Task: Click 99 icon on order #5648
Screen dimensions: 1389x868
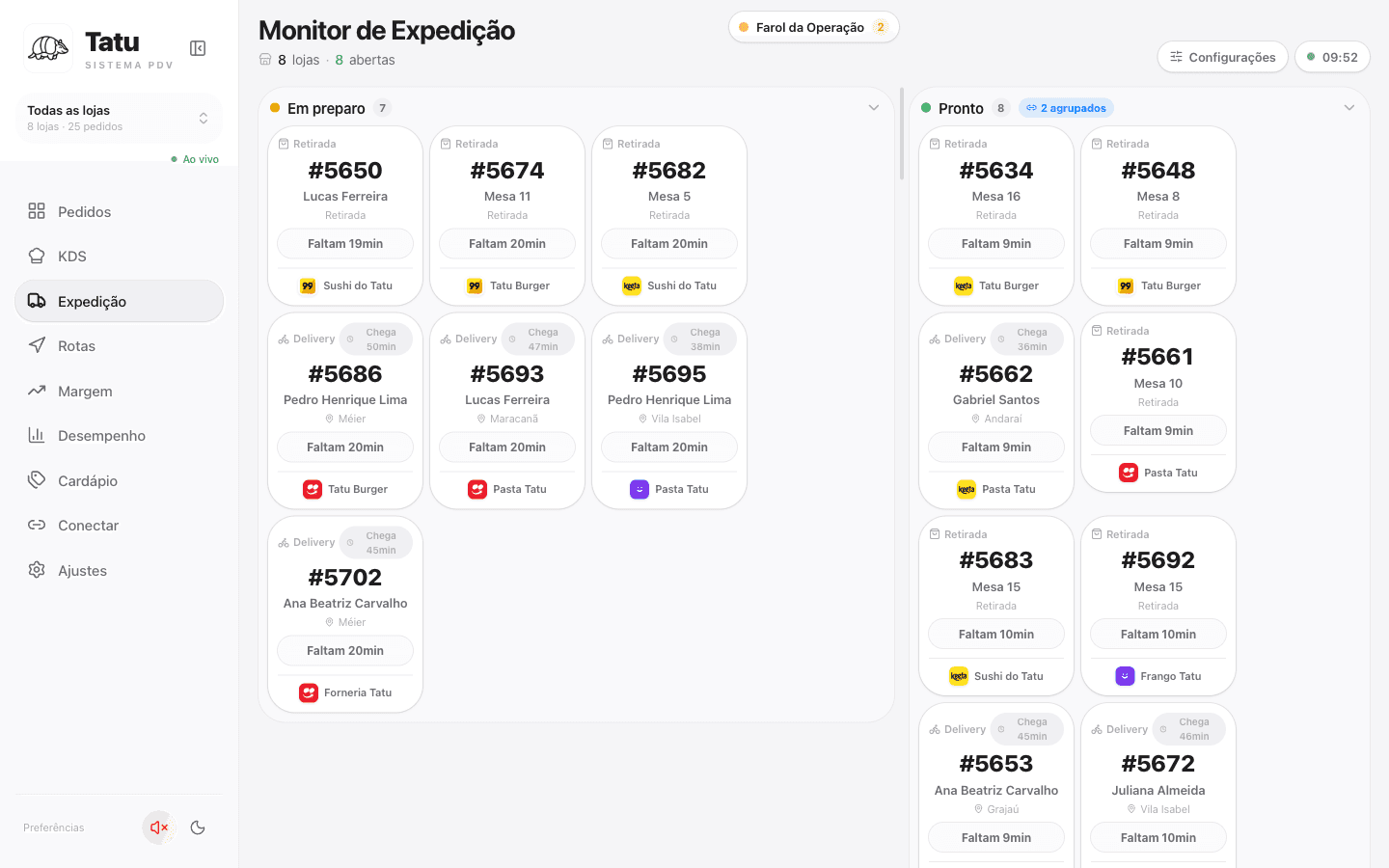Action: pyautogui.click(x=1126, y=285)
